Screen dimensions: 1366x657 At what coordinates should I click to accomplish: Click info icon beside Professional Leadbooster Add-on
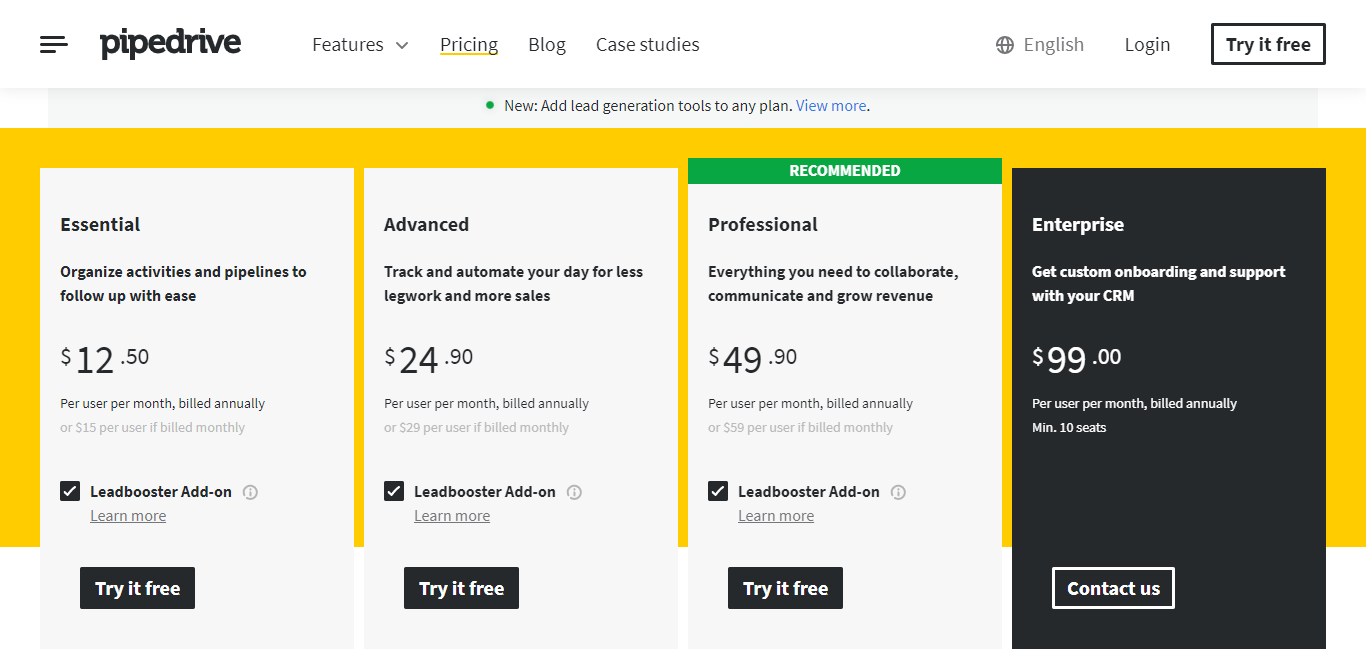[899, 492]
